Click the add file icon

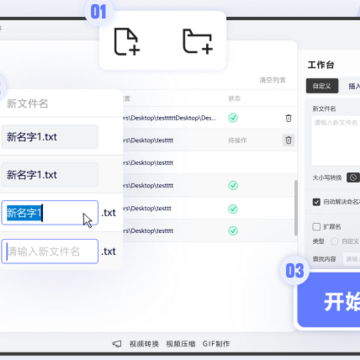click(x=127, y=41)
